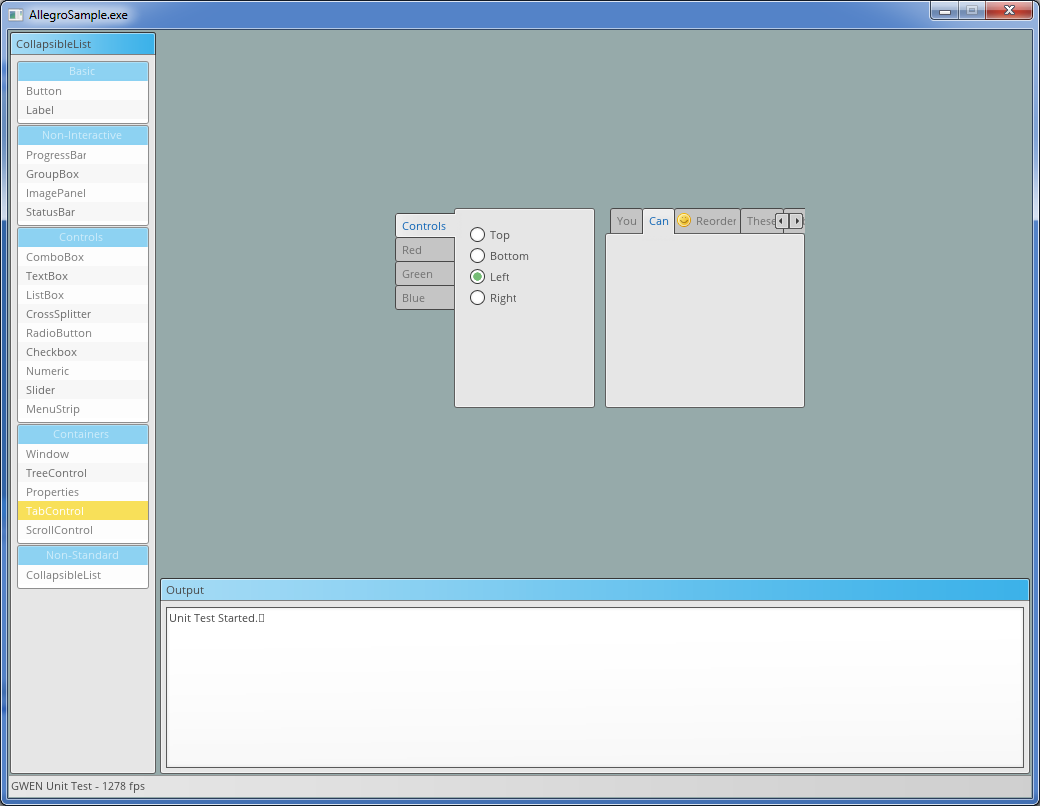Select the You tab
The width and height of the screenshot is (1040, 806).
pyautogui.click(x=626, y=221)
